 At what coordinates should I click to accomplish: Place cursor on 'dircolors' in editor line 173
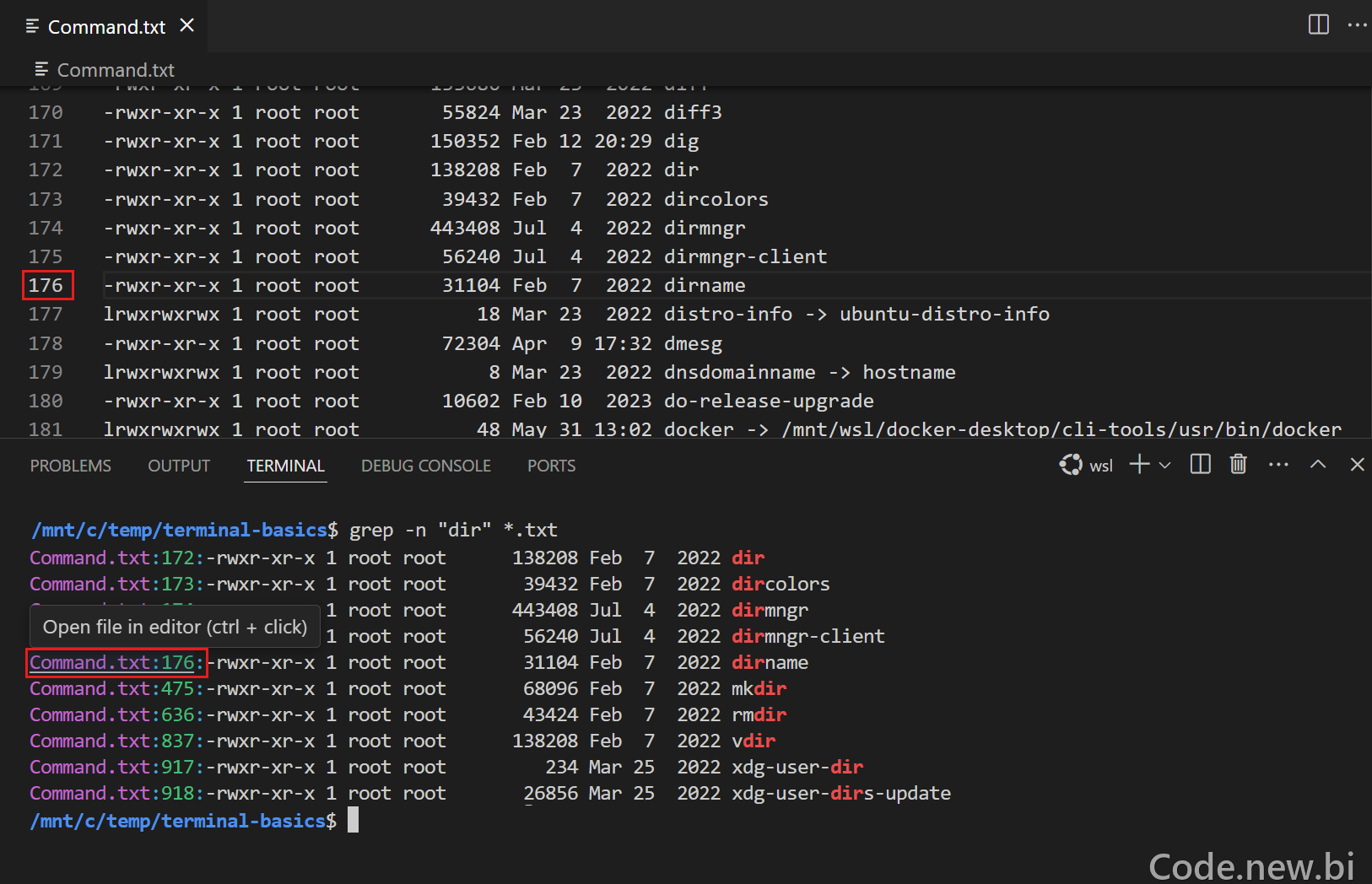[716, 199]
